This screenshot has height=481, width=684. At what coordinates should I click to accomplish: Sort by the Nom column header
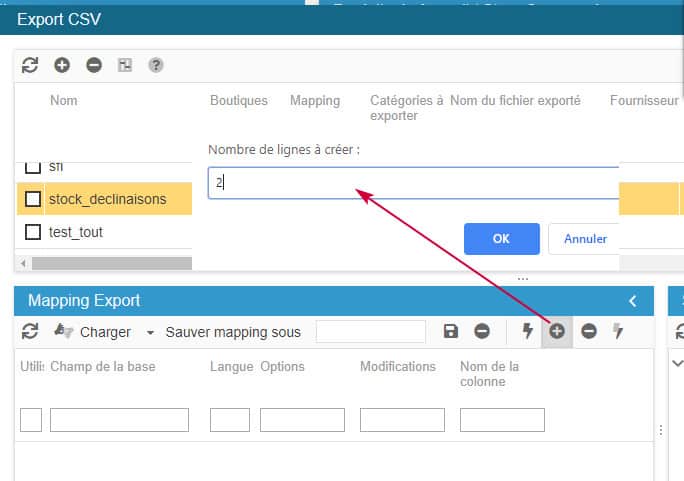[63, 101]
